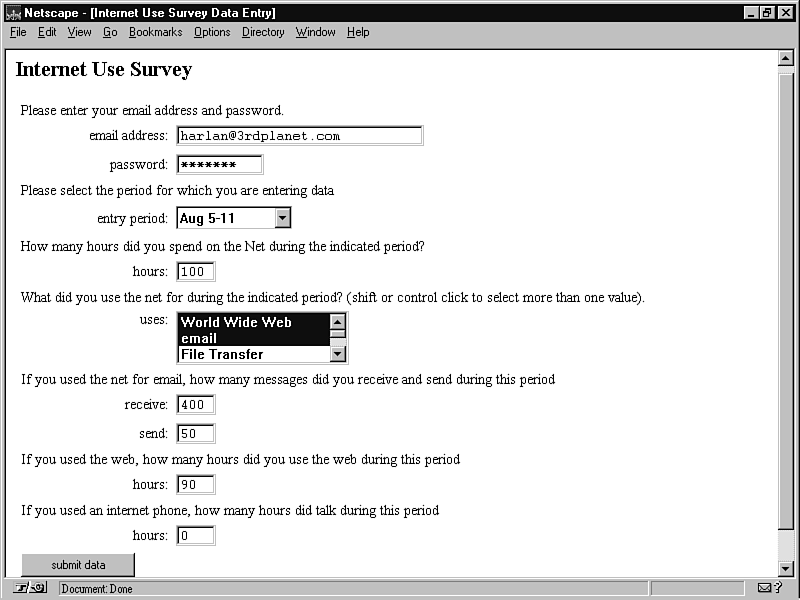Click the internet phone hours field

click(x=196, y=536)
